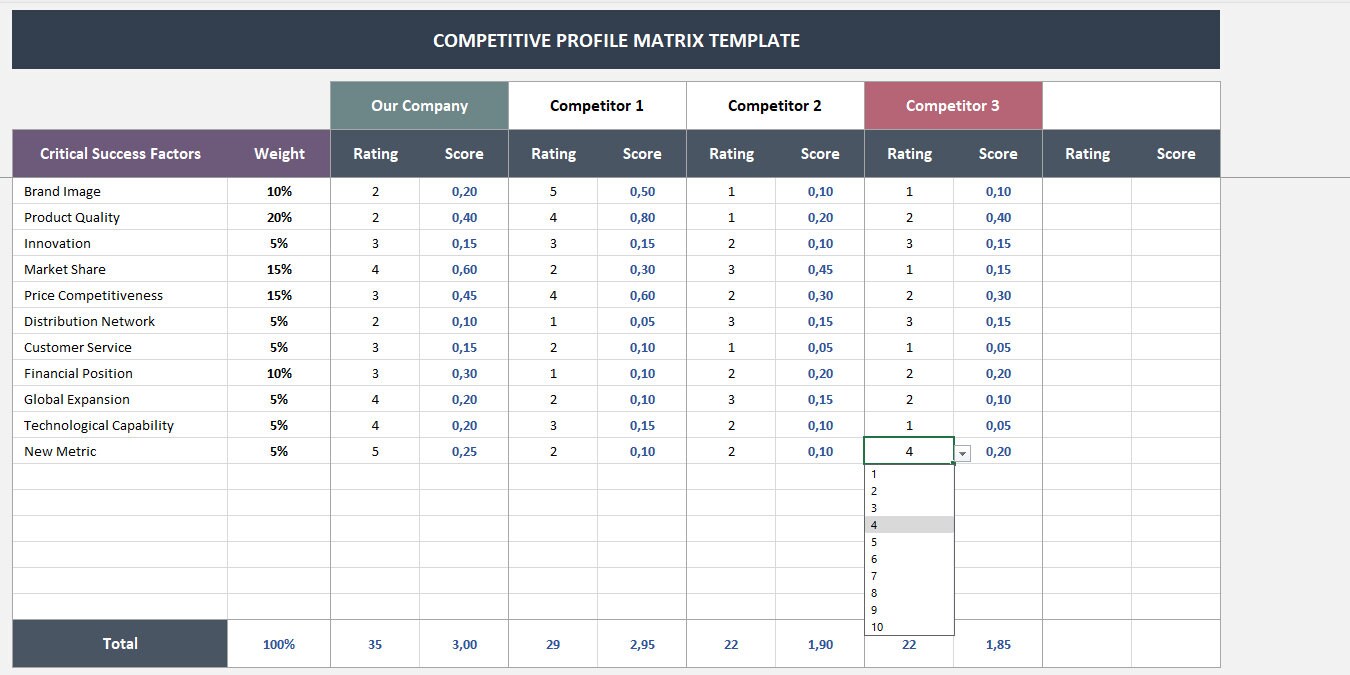Select the Product Quality weight cell showing 20%
This screenshot has height=675, width=1350.
(x=278, y=217)
